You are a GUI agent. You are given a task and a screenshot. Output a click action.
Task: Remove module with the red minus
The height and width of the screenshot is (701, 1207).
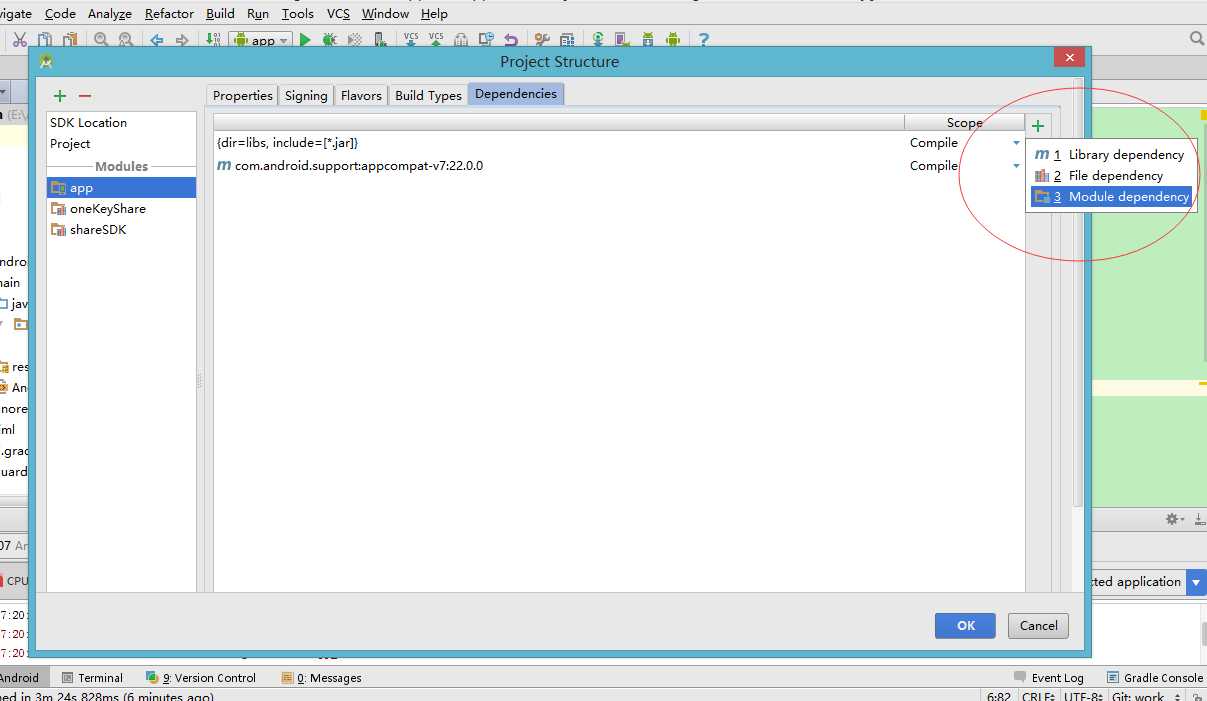click(x=85, y=96)
